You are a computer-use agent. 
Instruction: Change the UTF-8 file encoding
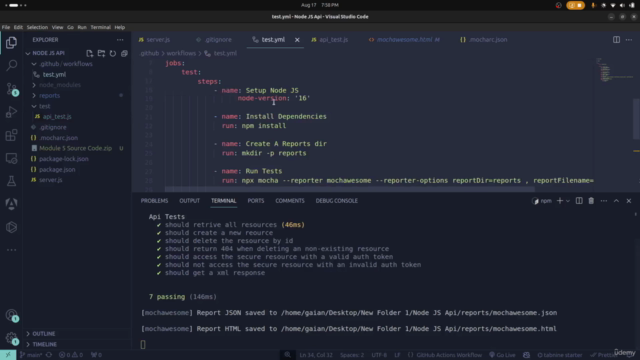point(379,355)
